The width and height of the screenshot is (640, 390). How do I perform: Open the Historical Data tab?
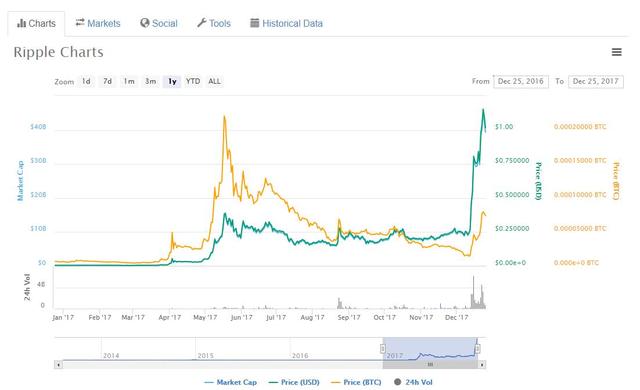coord(287,23)
